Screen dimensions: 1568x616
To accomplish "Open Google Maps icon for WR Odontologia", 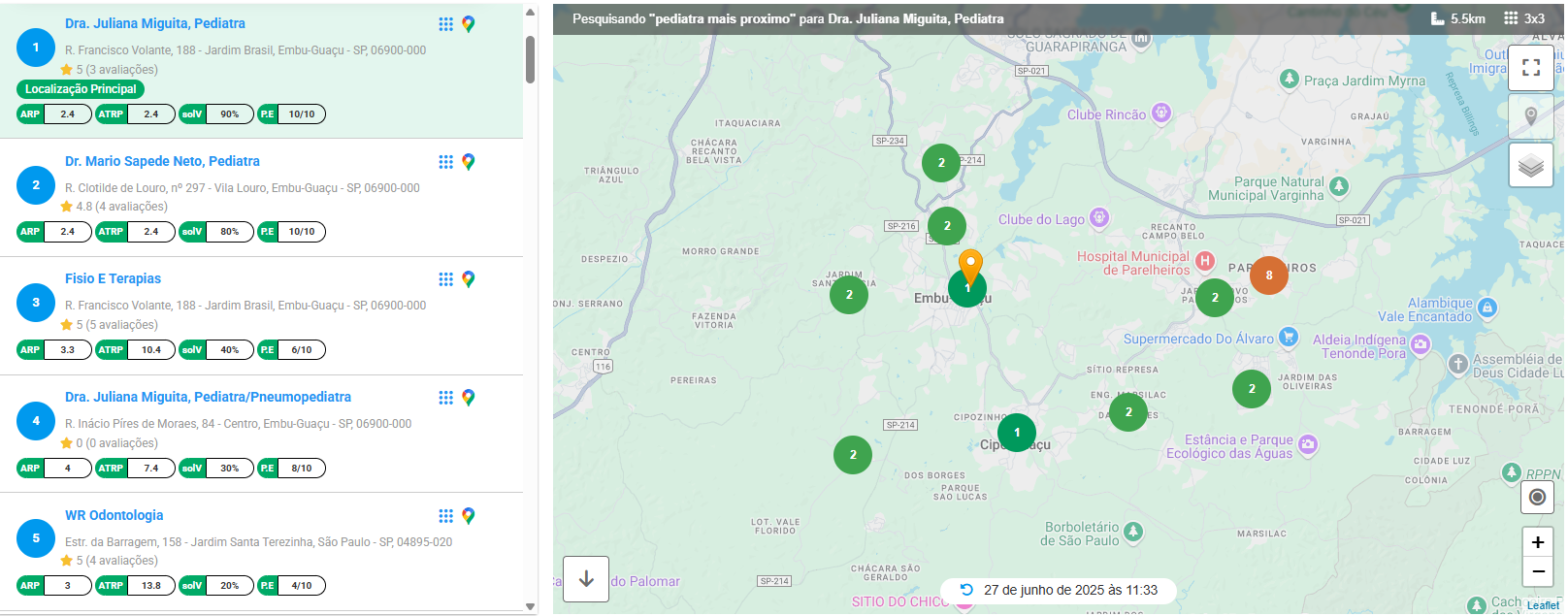I will coord(469,516).
